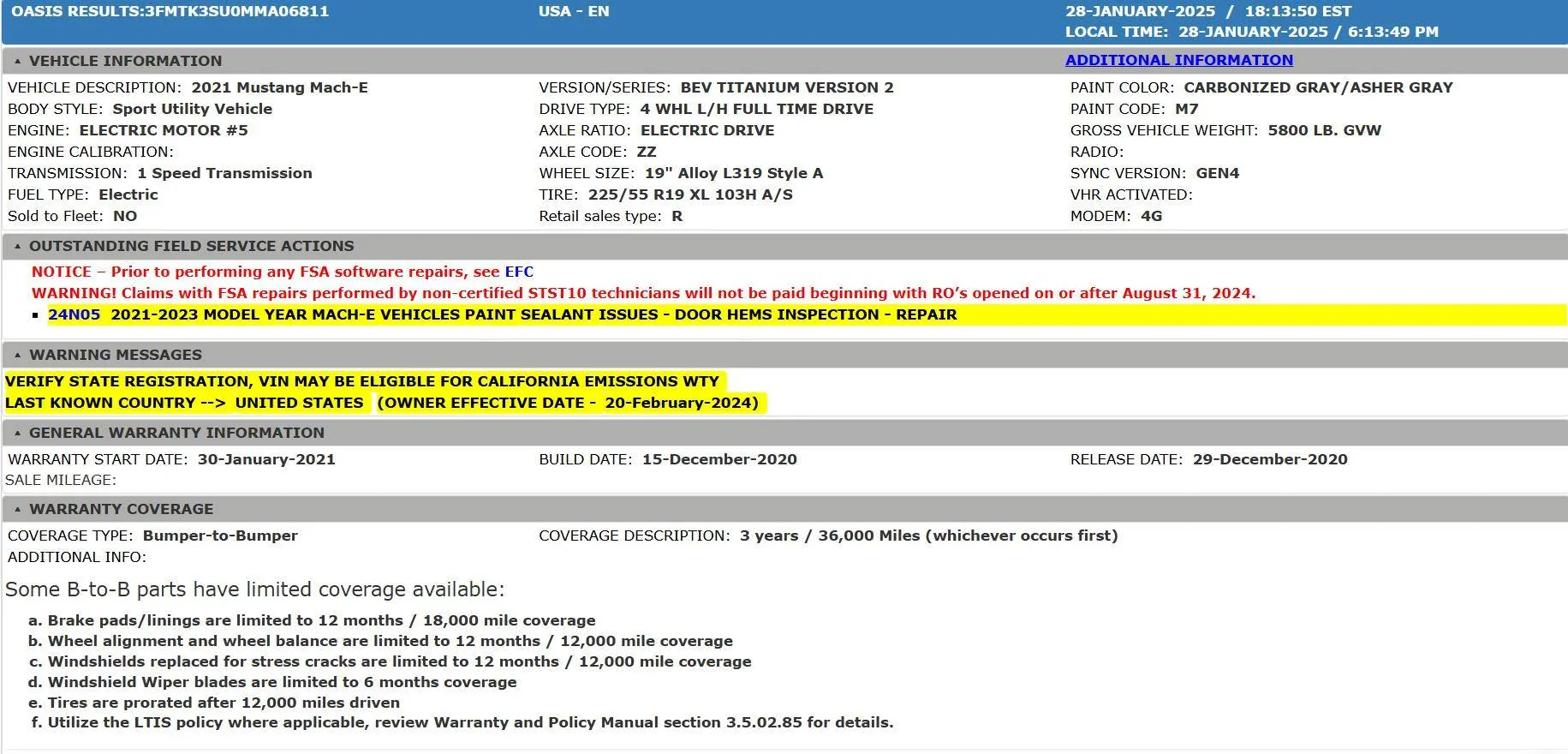Click the Sync Version GEN4 value
Screen dimensions: 1568x754
click(x=1218, y=173)
